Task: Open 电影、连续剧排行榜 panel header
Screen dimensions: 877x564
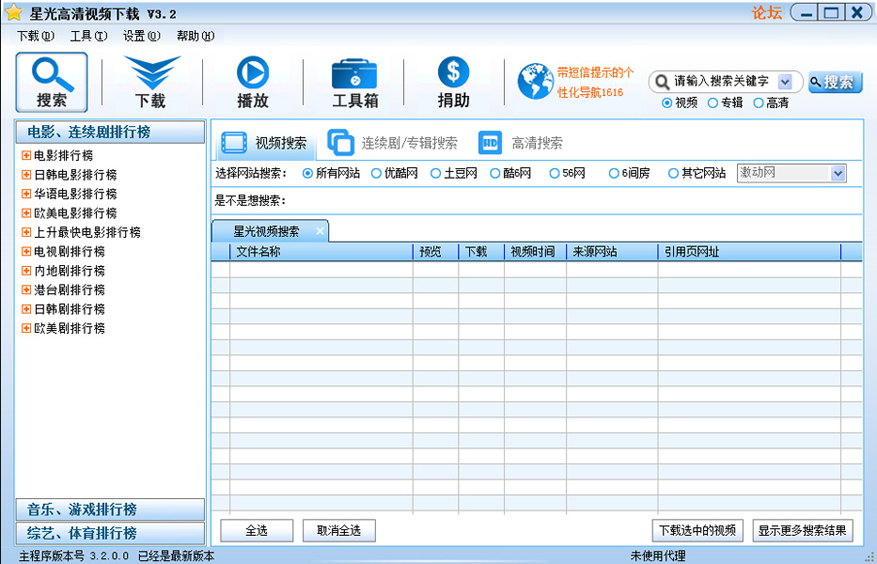Action: pos(110,132)
